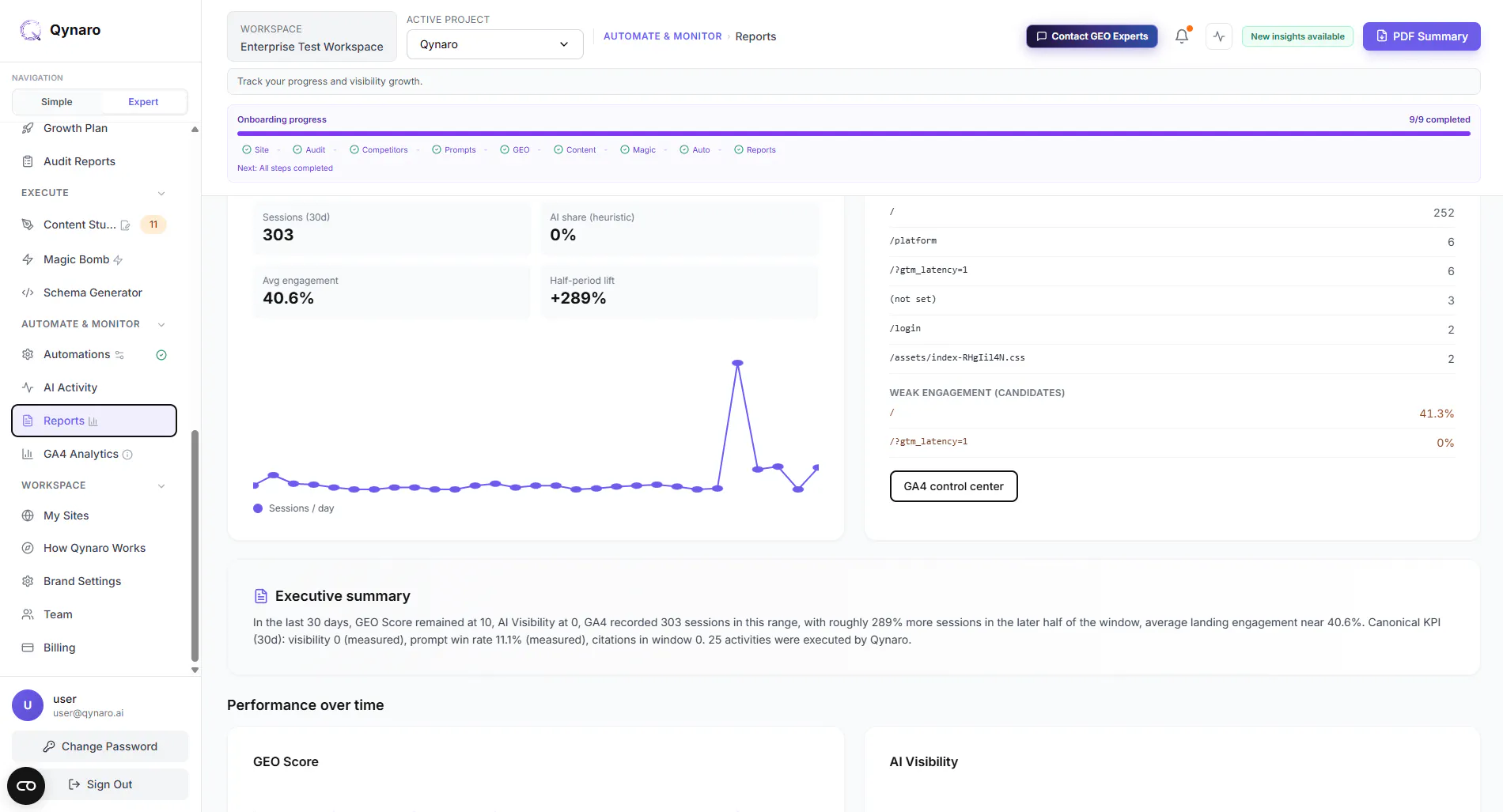Click Contact GEO Experts button
This screenshot has height=812, width=1503.
click(x=1092, y=36)
